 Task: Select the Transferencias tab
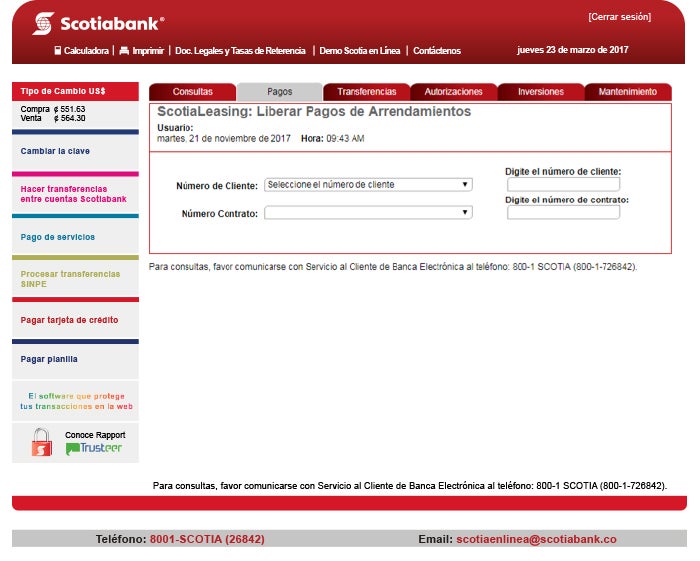(x=366, y=92)
